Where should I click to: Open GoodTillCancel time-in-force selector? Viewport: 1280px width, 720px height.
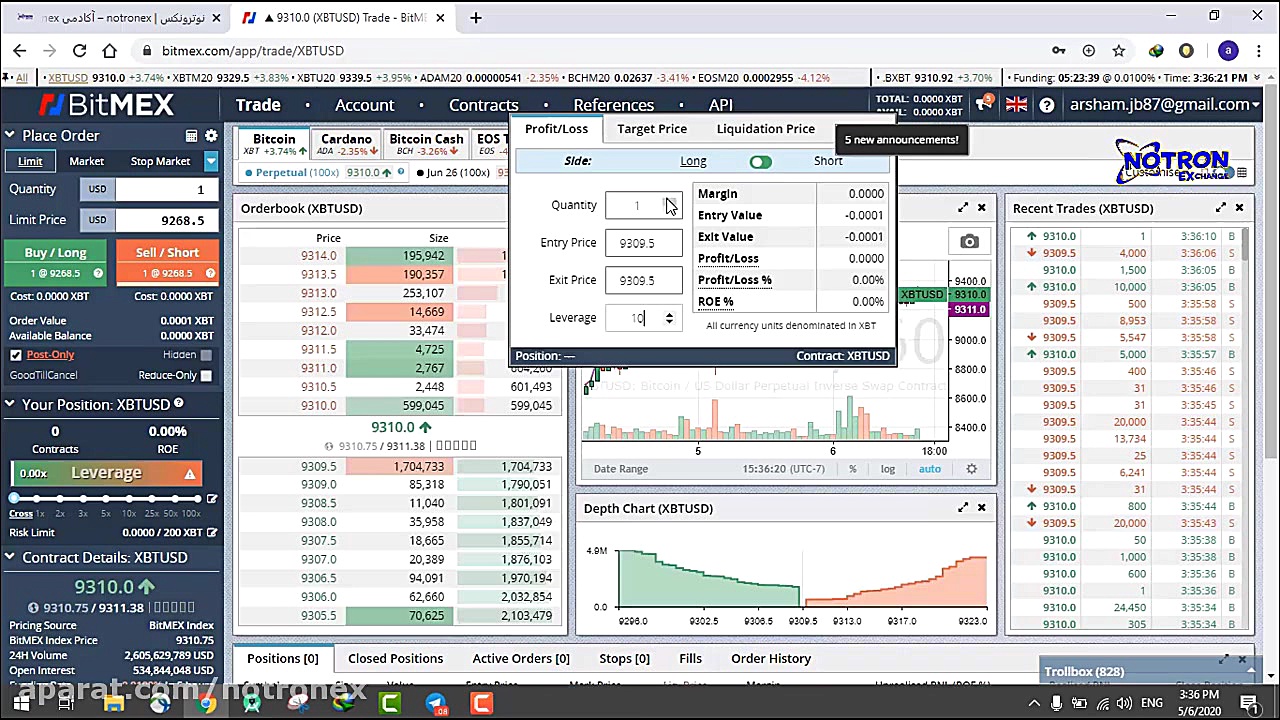pyautogui.click(x=43, y=376)
